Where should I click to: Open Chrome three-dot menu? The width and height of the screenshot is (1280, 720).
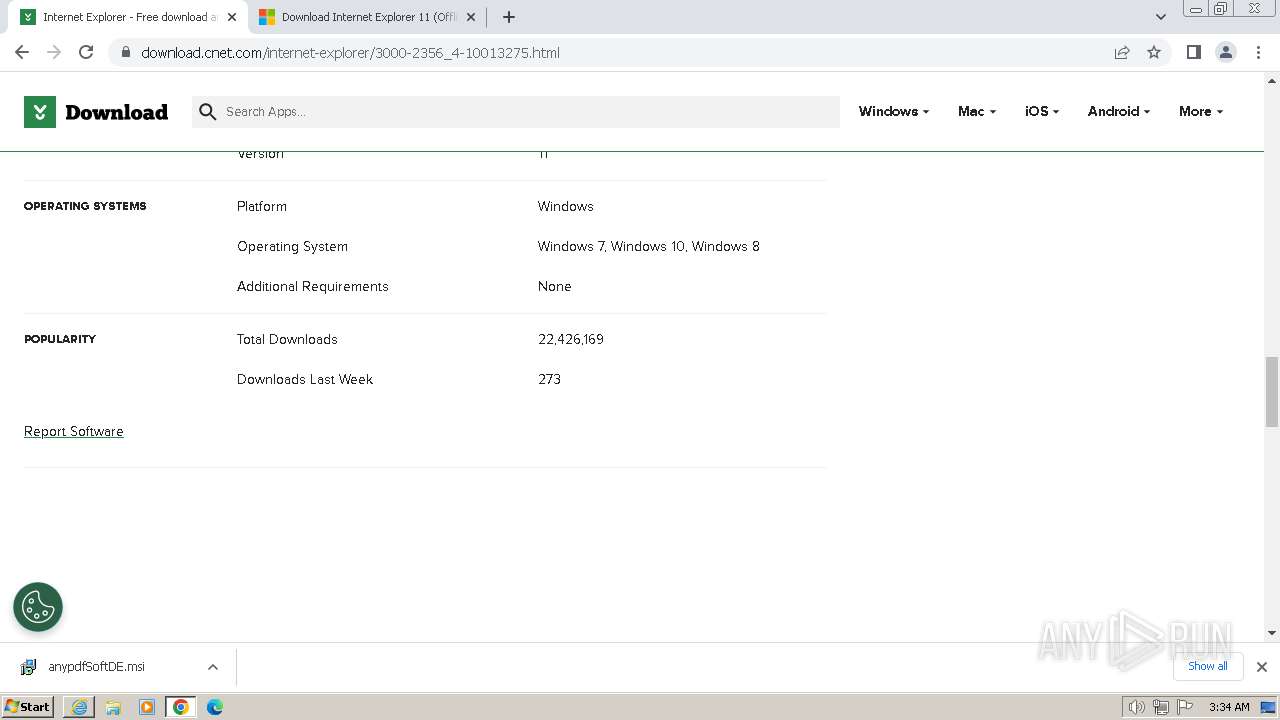click(x=1258, y=52)
